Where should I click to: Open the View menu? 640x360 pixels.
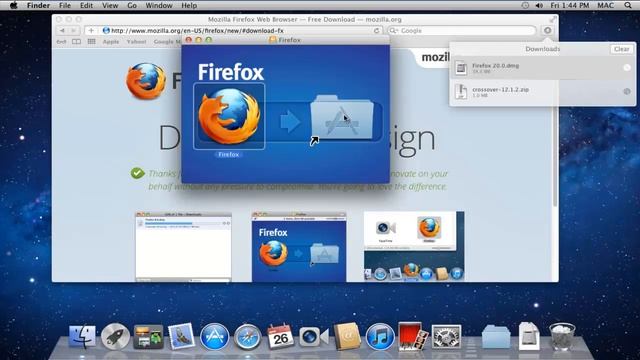[x=110, y=5]
